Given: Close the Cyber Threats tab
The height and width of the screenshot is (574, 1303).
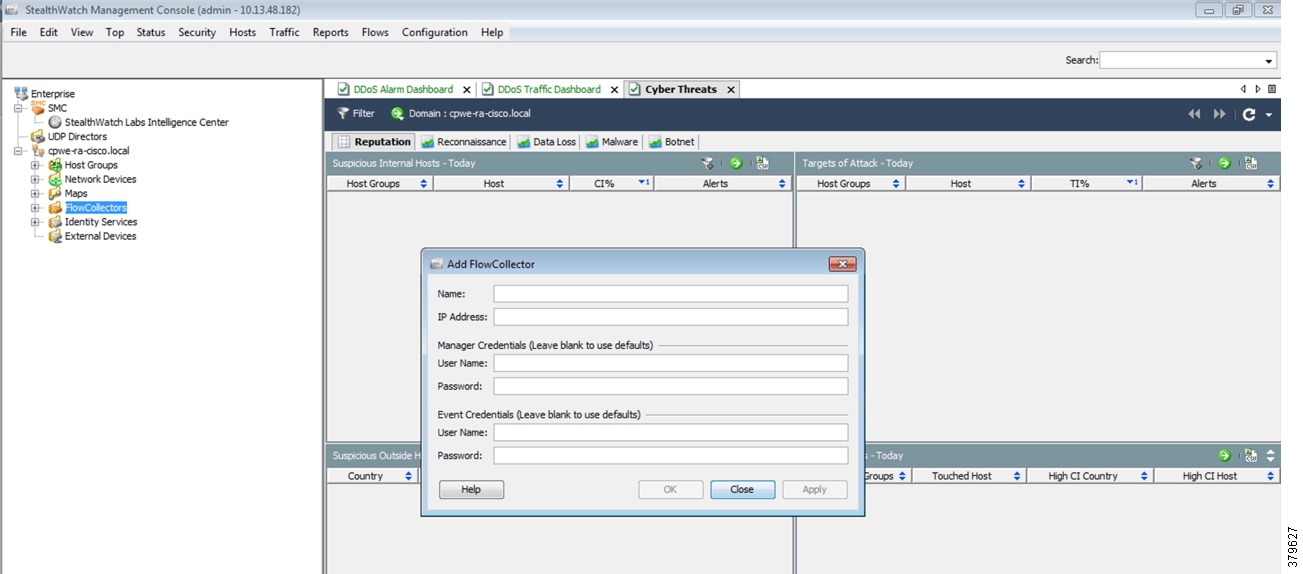Looking at the screenshot, I should (x=731, y=89).
